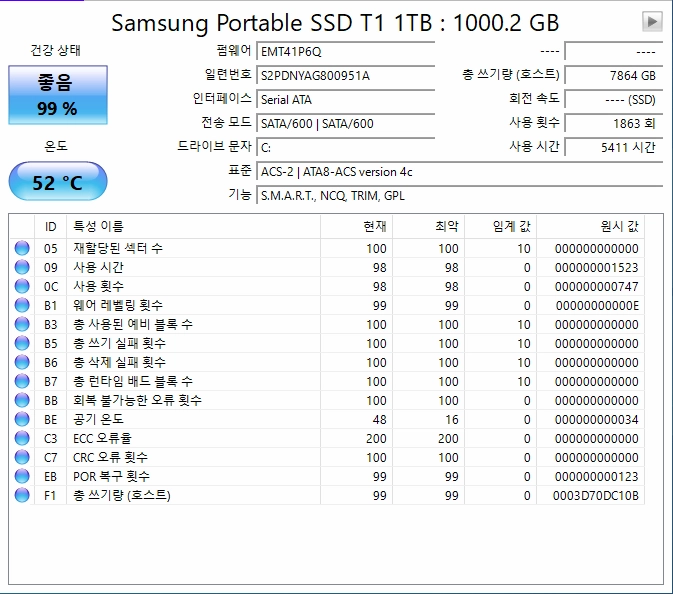Click status orb icon for row 09
The height and width of the screenshot is (594, 673).
22,267
